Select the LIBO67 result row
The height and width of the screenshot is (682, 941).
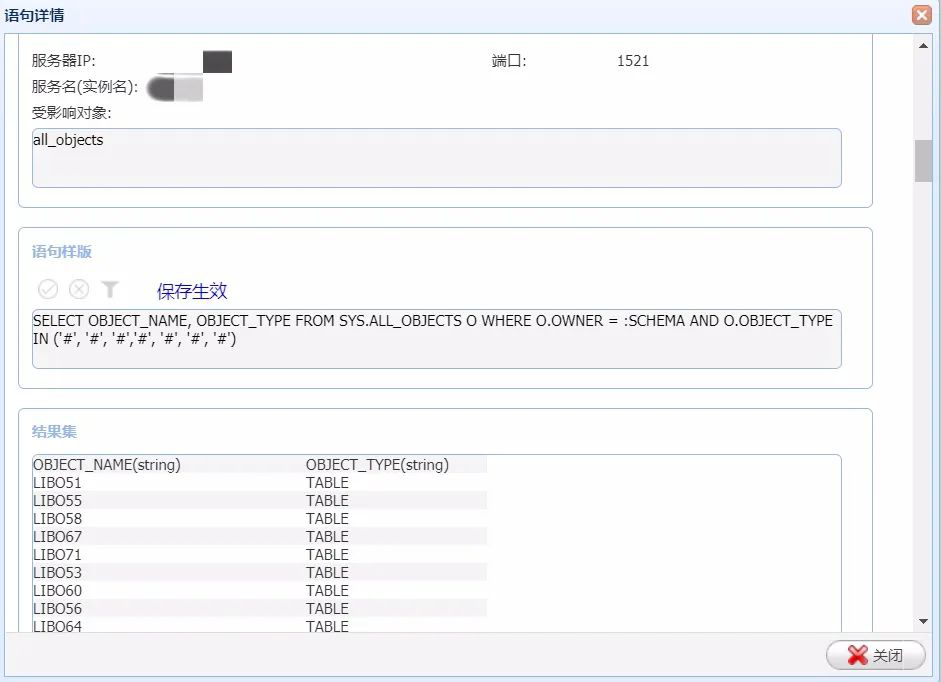58,537
